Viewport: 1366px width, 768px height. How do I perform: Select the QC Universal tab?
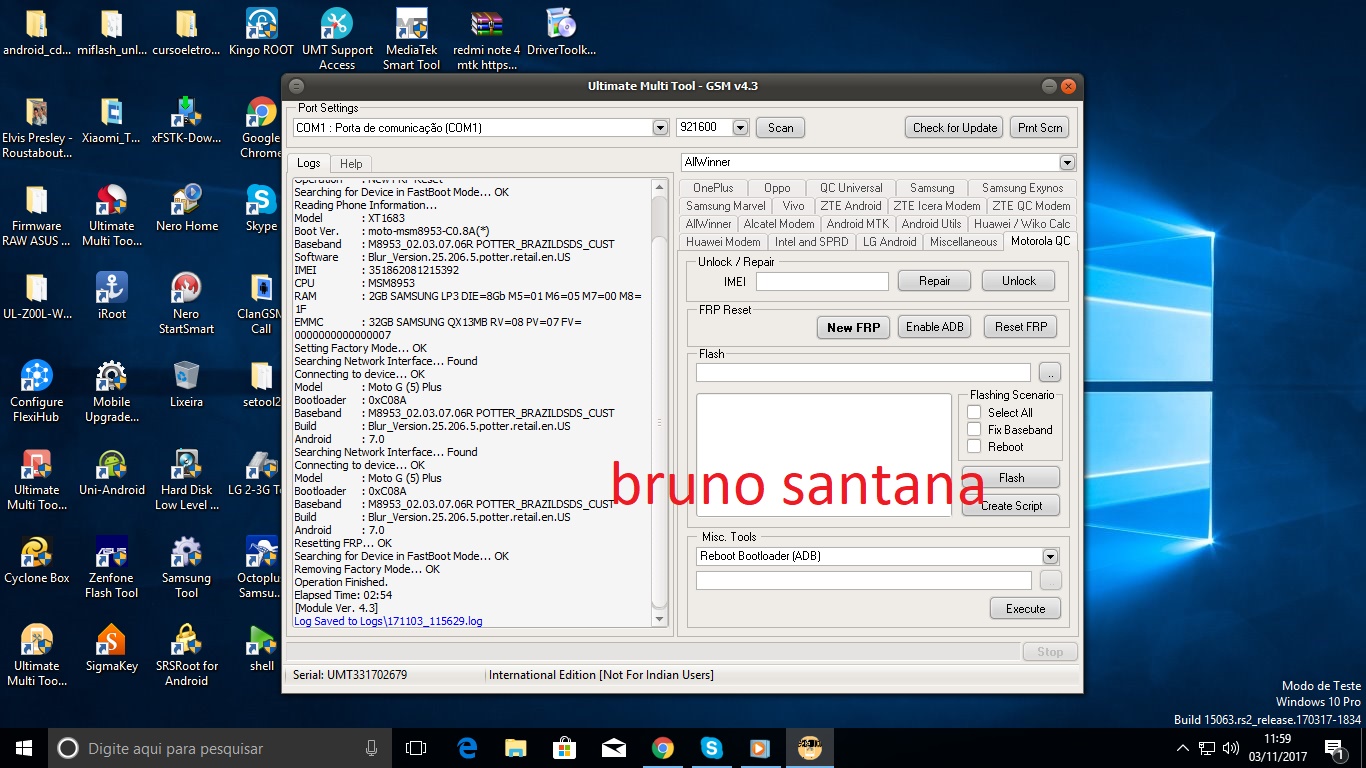(851, 188)
